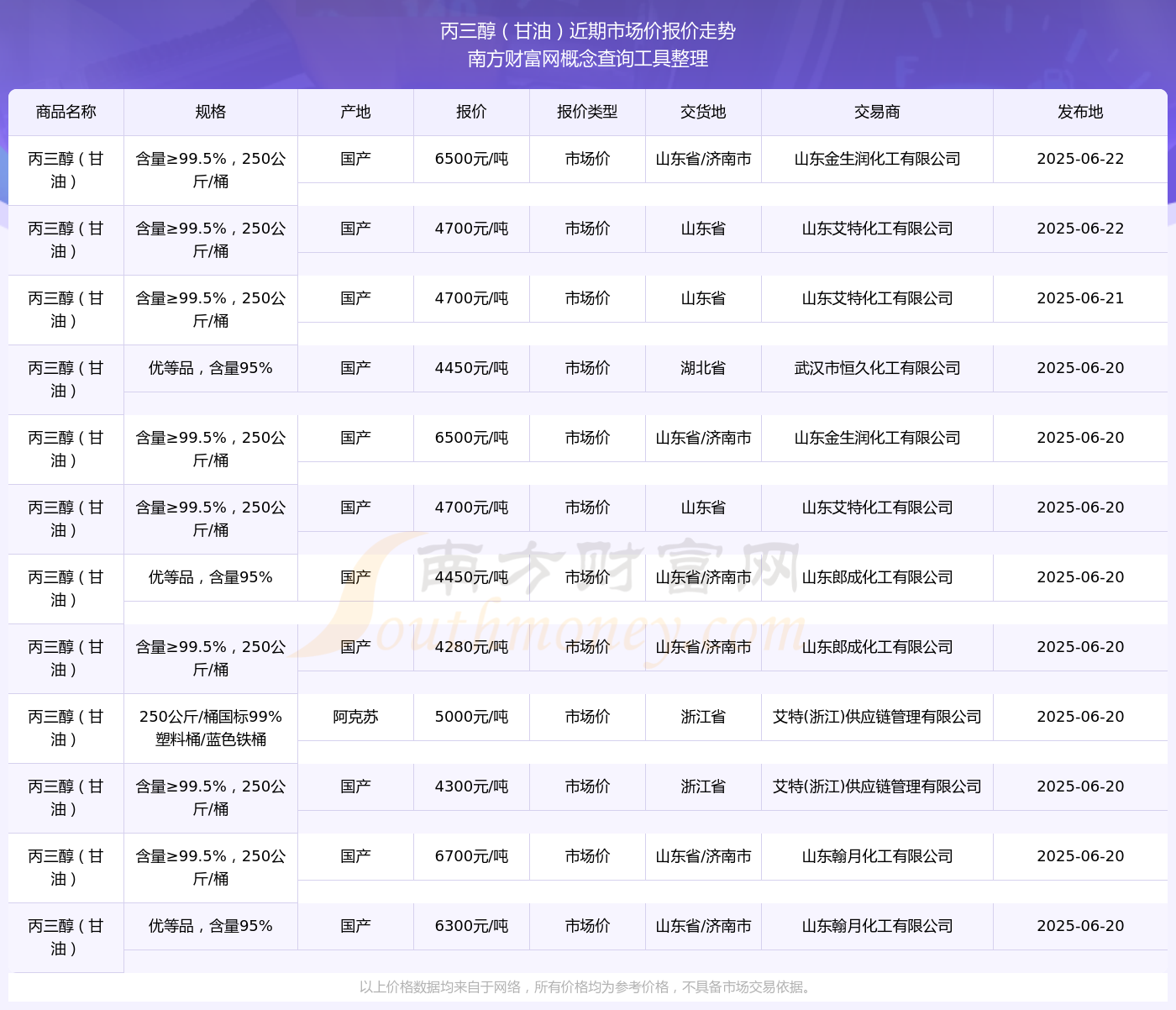Click the 商品名称 column header
Viewport: 1176px width, 1010px height.
66,112
